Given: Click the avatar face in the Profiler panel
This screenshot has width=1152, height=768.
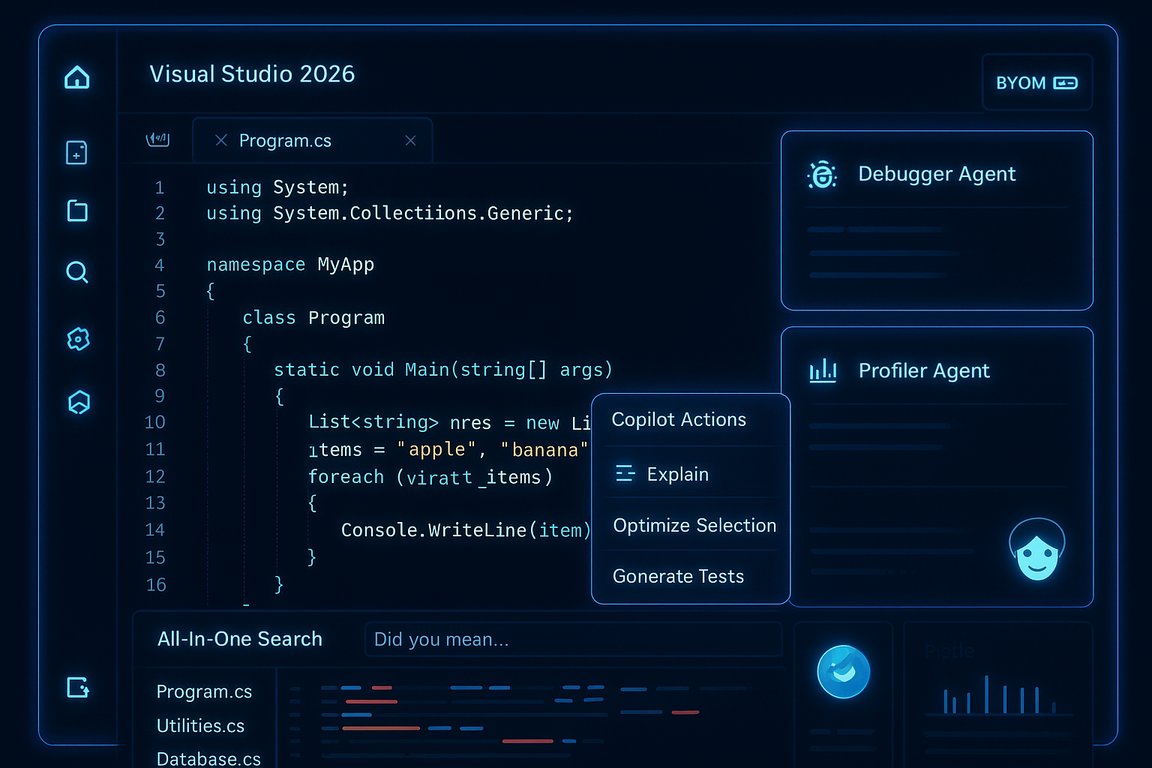Looking at the screenshot, I should [x=1037, y=548].
